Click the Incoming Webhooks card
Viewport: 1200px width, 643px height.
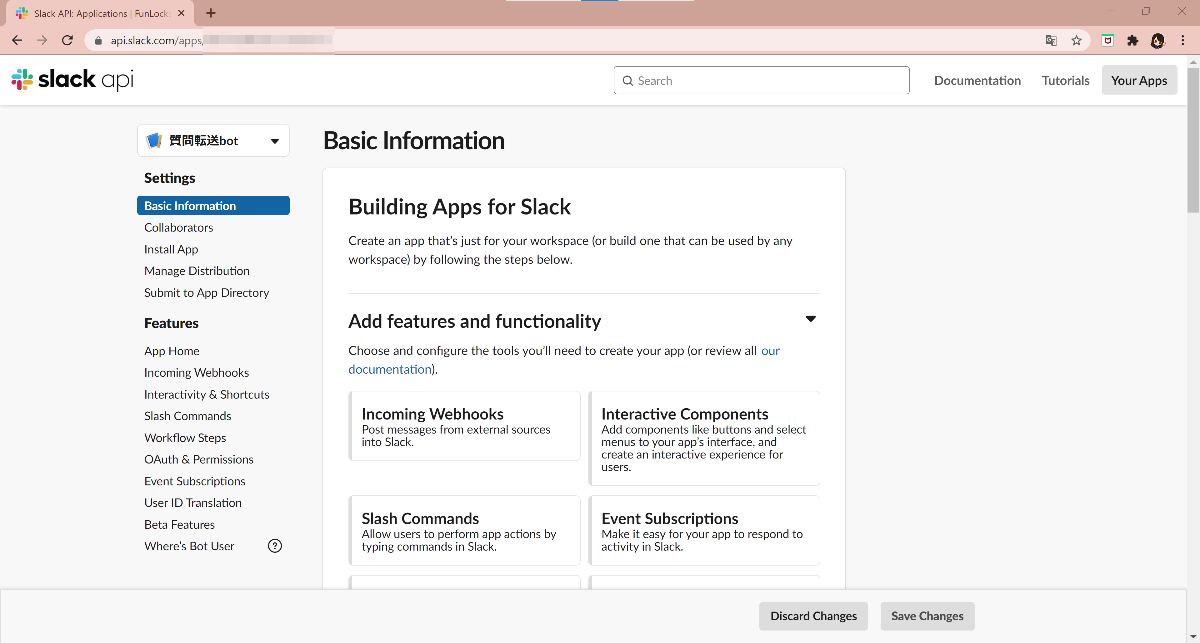465,426
